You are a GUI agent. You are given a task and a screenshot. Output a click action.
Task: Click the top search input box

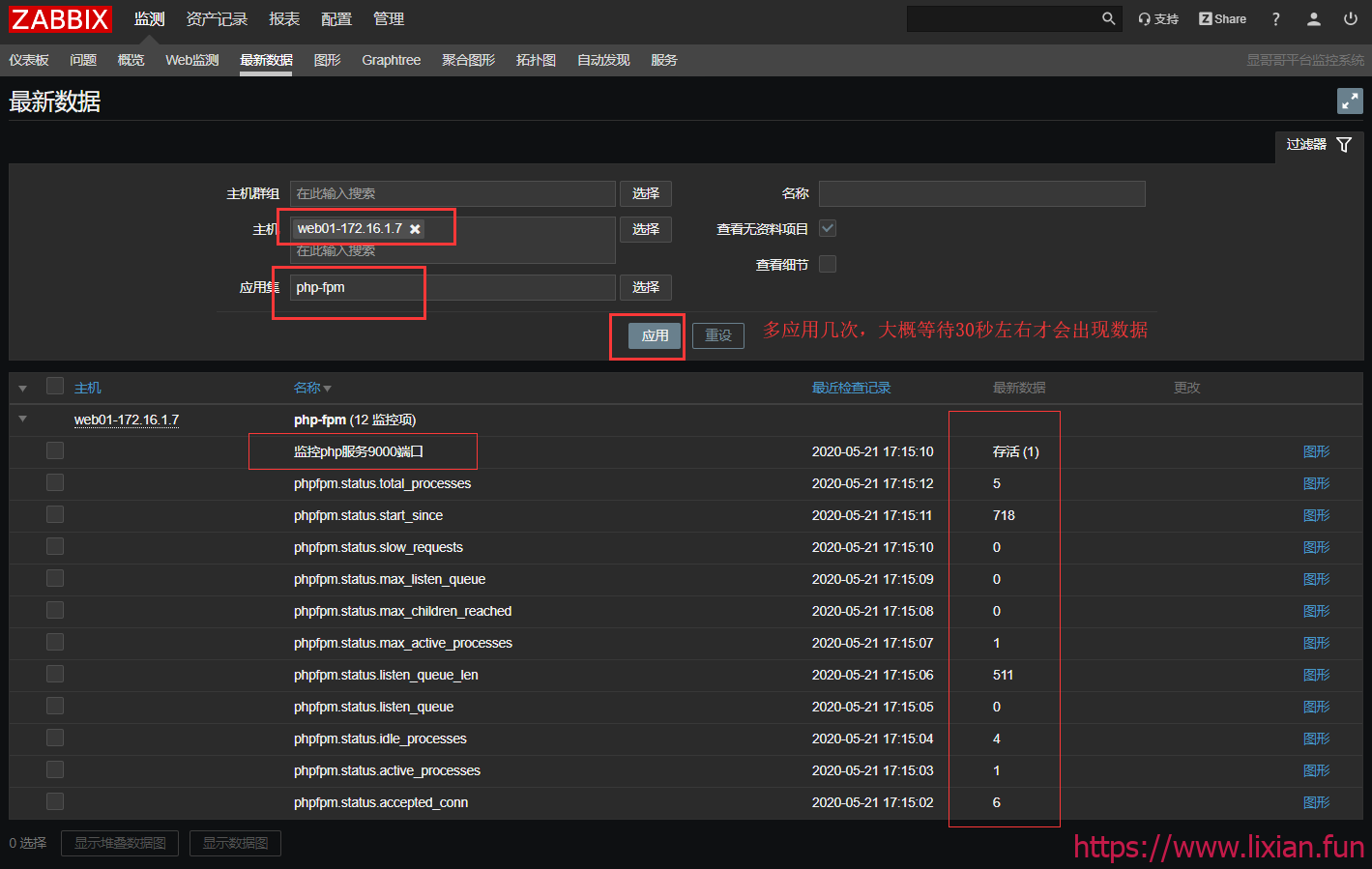[1002, 18]
